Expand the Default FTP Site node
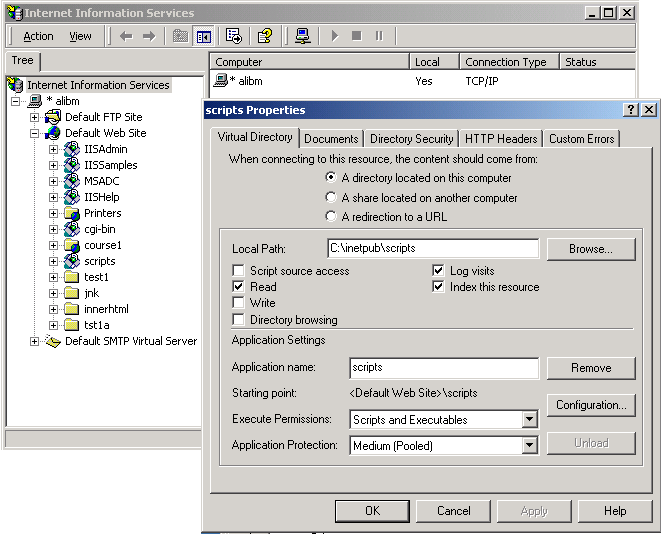This screenshot has height=534, width=661. pyautogui.click(x=35, y=117)
